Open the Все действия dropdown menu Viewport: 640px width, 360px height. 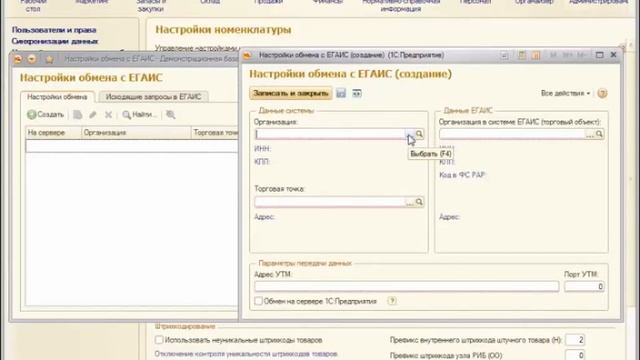[x=565, y=93]
